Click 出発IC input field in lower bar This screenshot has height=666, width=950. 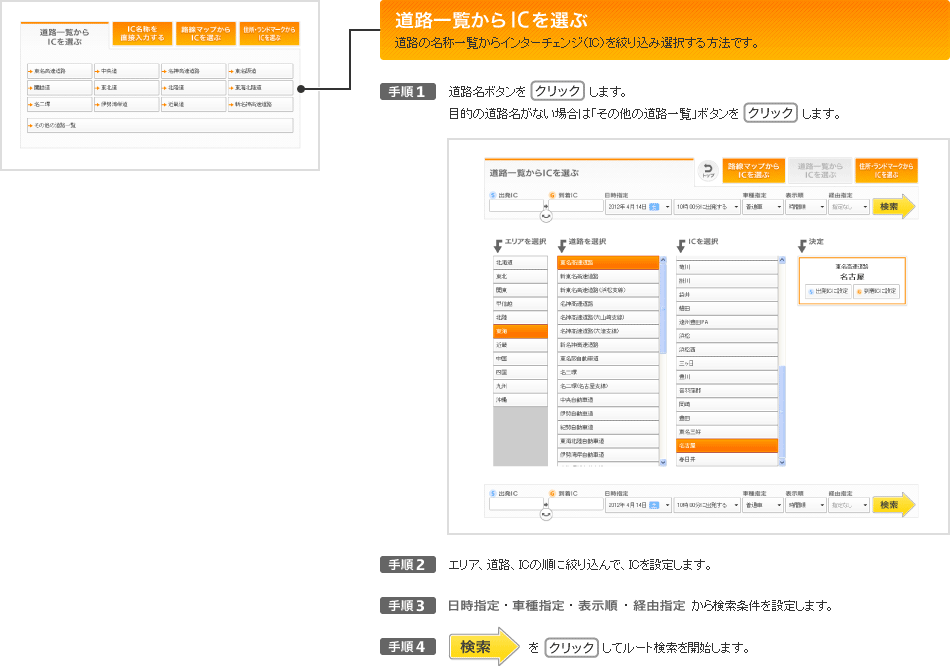[516, 504]
